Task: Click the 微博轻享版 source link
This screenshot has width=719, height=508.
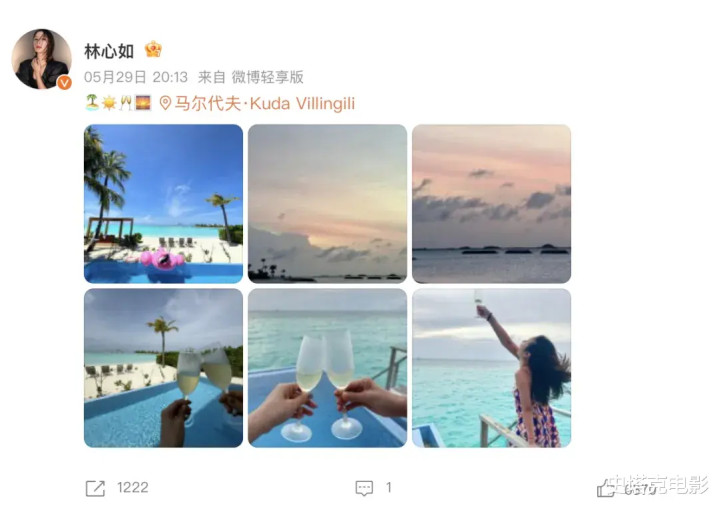Action: (x=267, y=77)
